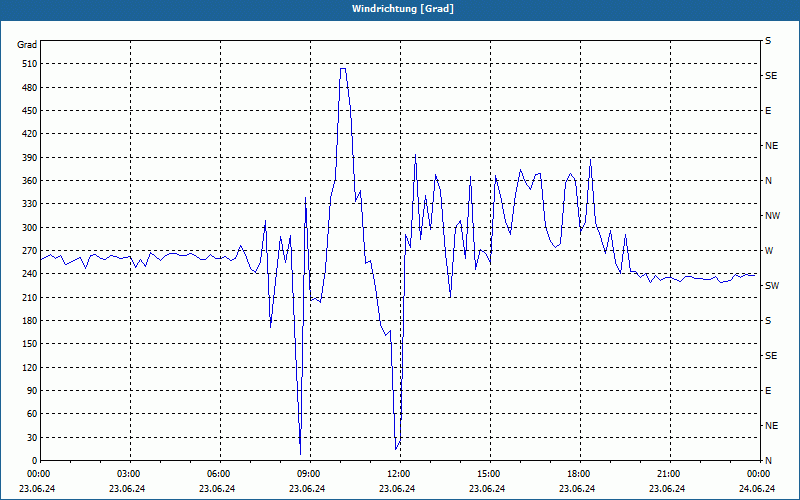Click the 450 value on the left axis
Image resolution: width=800 pixels, height=500 pixels.
pyautogui.click(x=30, y=111)
